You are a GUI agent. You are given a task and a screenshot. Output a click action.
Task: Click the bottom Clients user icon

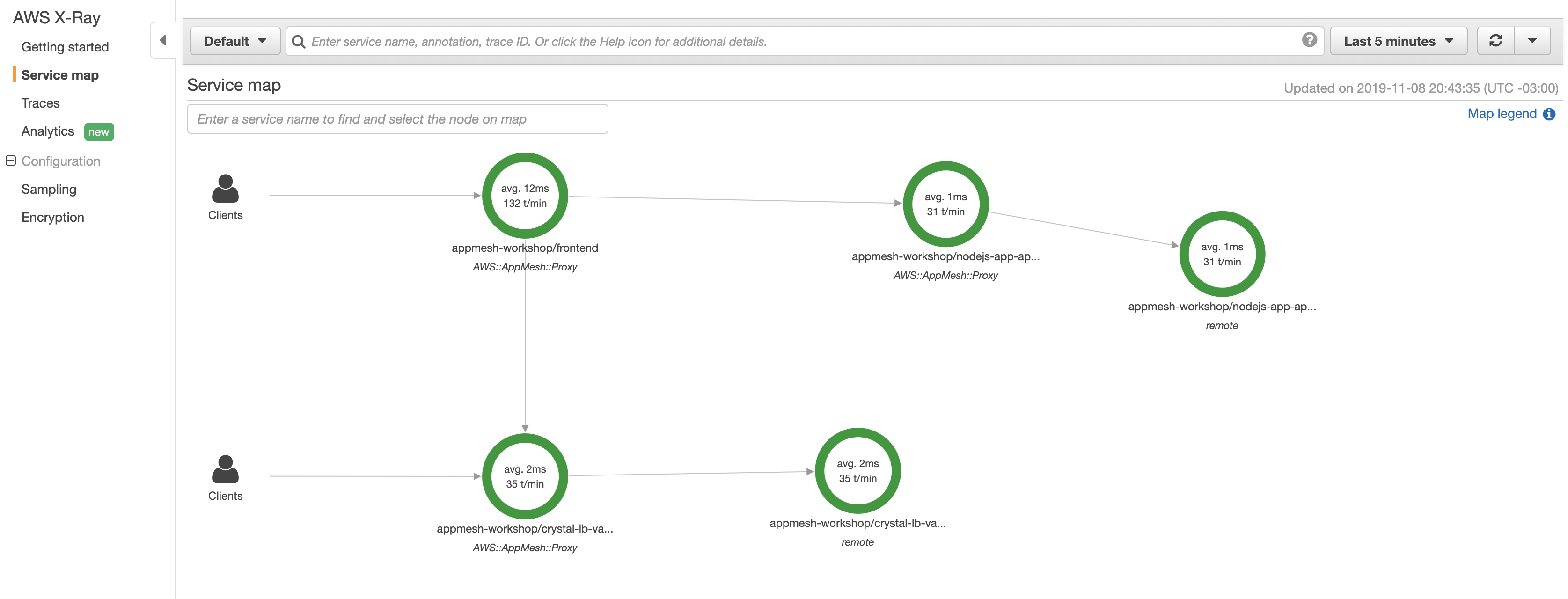pos(225,469)
